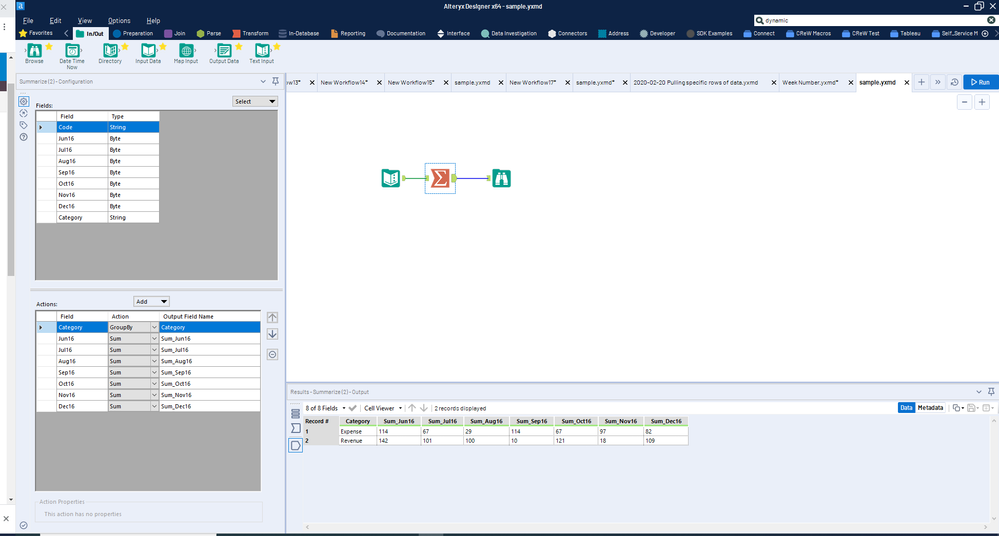This screenshot has width=999, height=536.
Task: Collapse Configuration panel chevron
Action: pos(263,82)
